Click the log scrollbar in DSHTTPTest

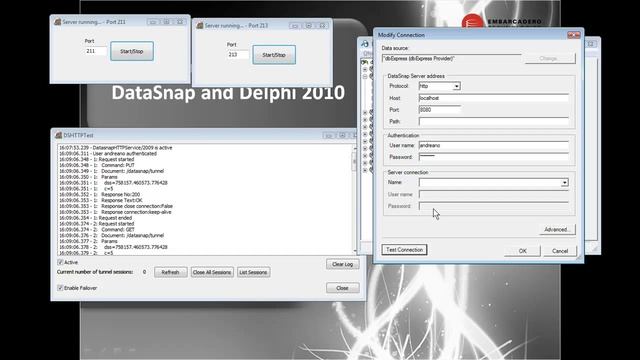pyautogui.click(x=354, y=200)
